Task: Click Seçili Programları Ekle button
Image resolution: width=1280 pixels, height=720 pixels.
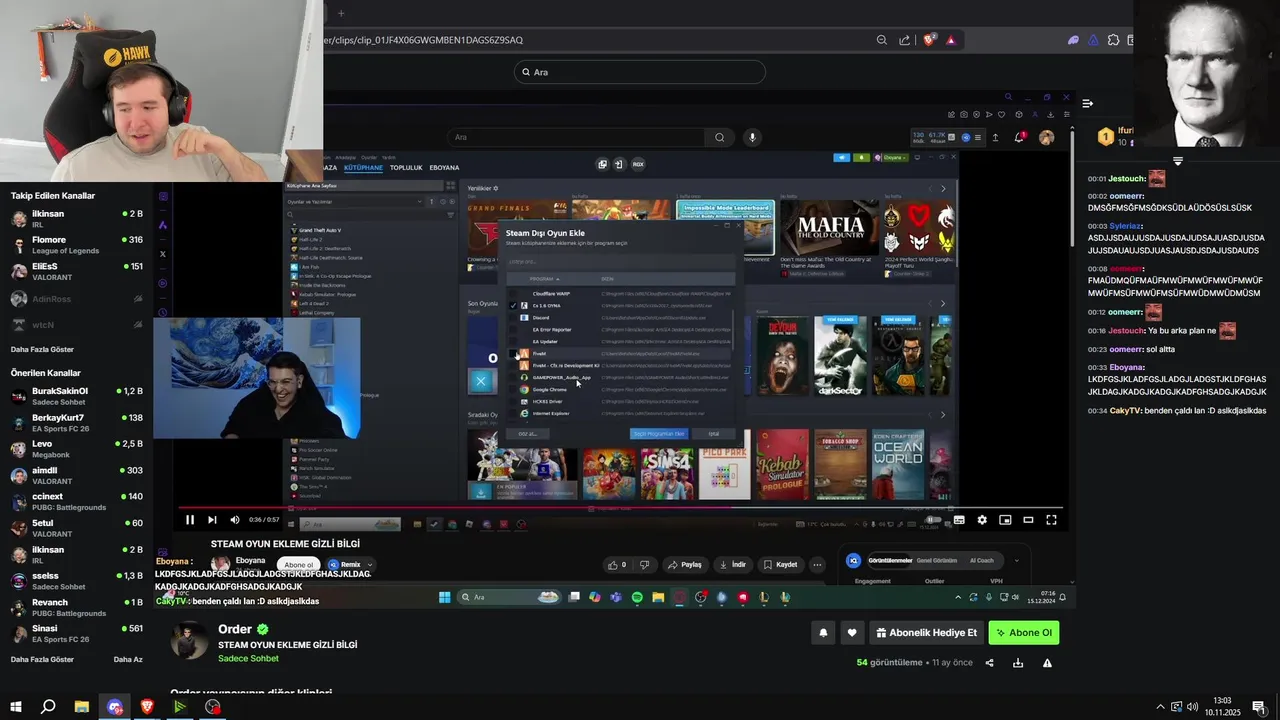Action: point(659,434)
